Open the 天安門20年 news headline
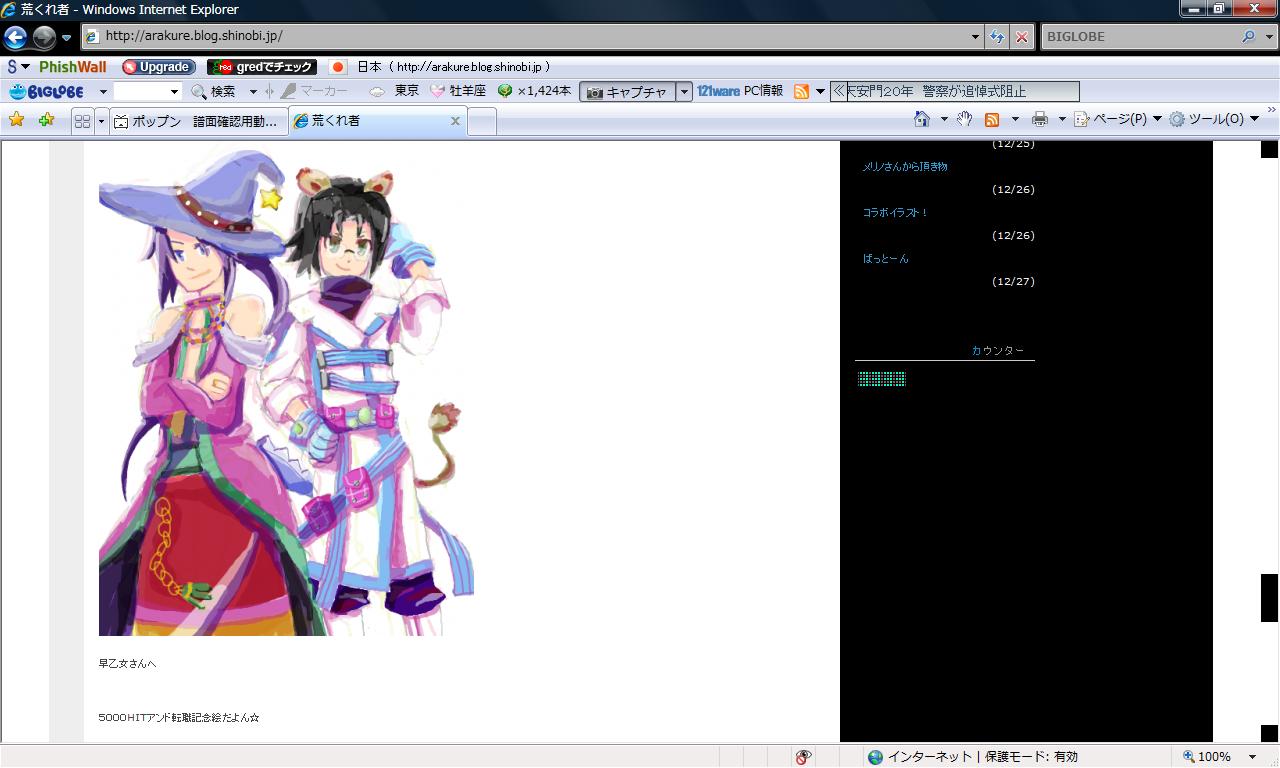 936,91
